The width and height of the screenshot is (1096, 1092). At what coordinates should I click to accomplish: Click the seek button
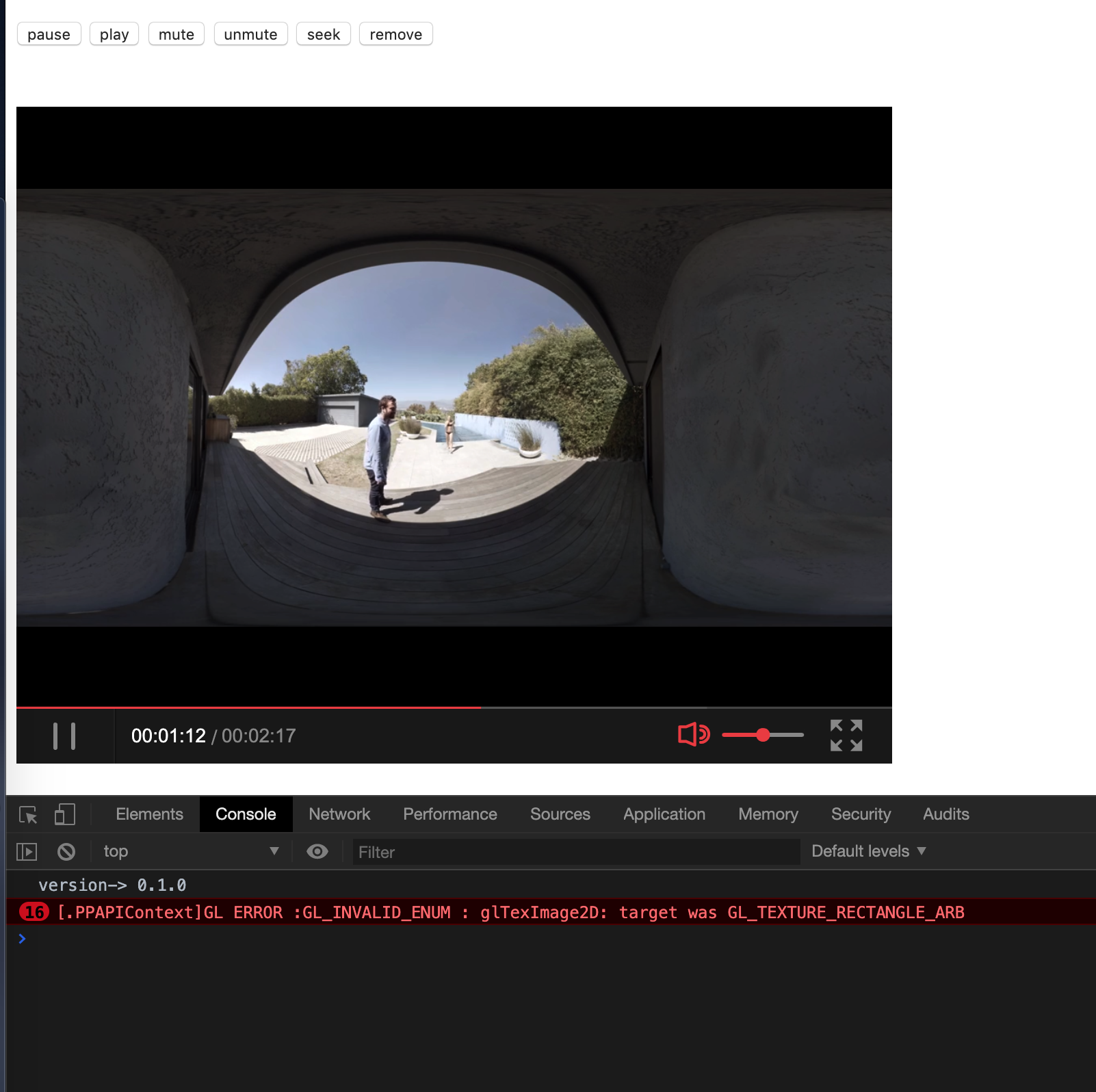click(324, 34)
